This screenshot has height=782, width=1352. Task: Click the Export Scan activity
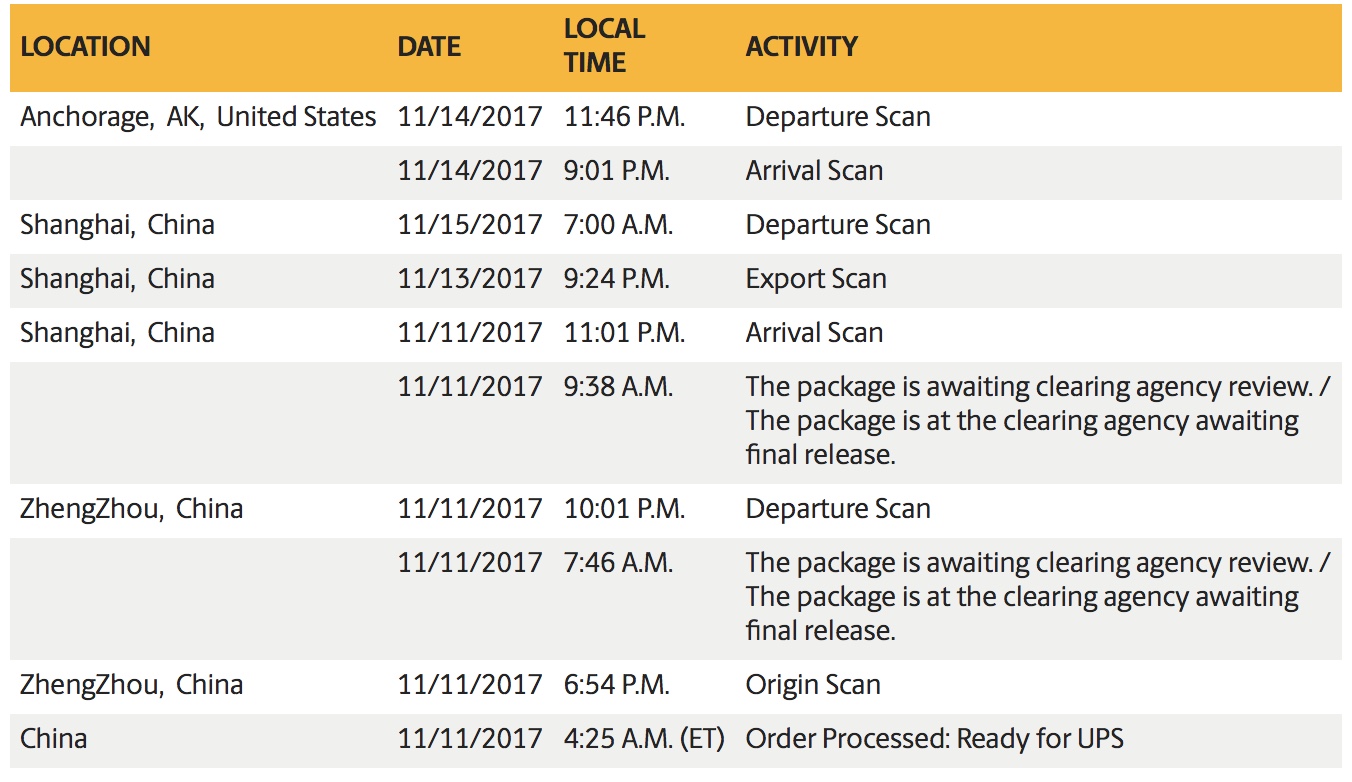point(815,279)
